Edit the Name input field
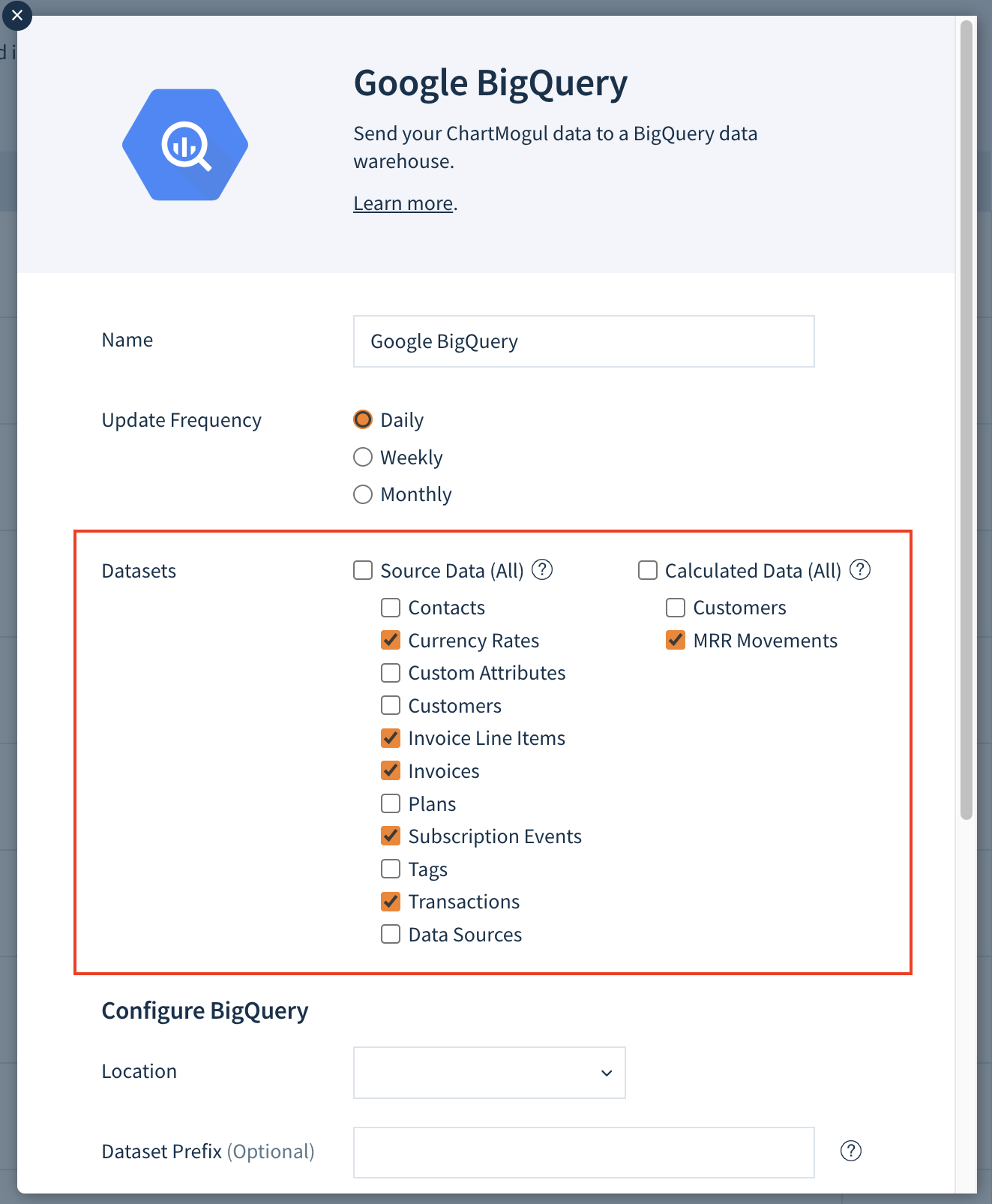 click(x=584, y=341)
